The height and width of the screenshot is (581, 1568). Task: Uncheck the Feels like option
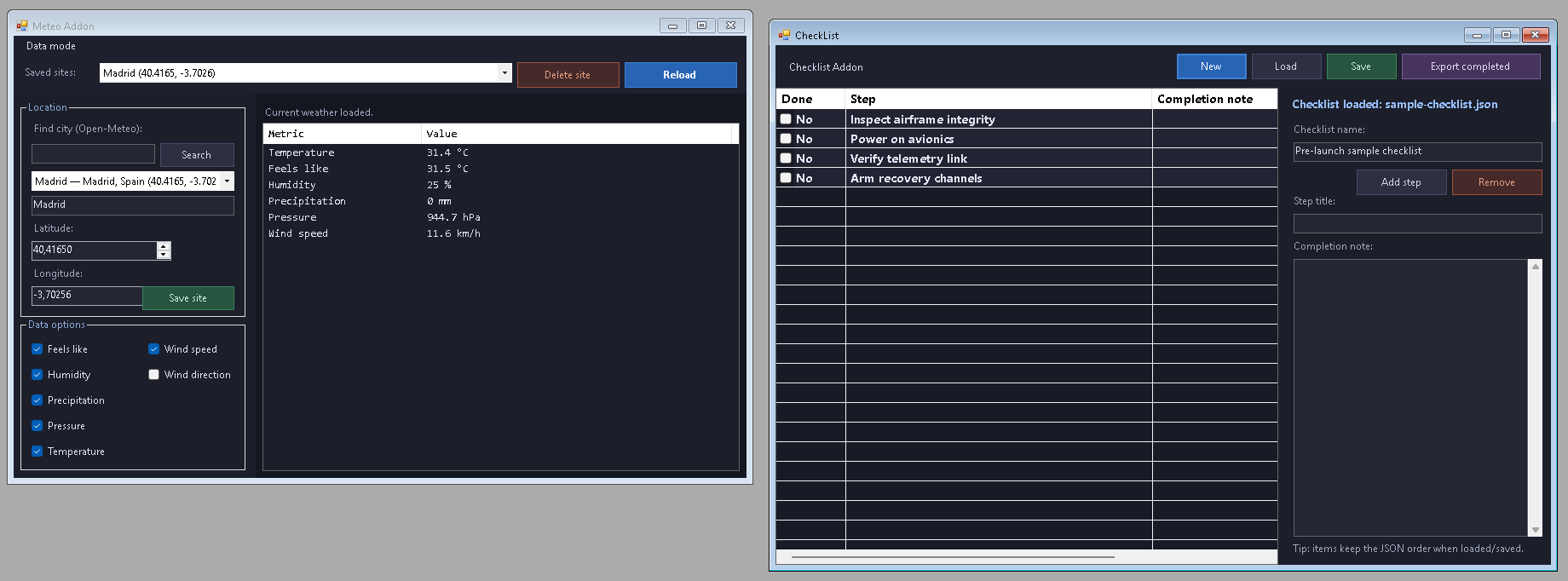coord(37,349)
